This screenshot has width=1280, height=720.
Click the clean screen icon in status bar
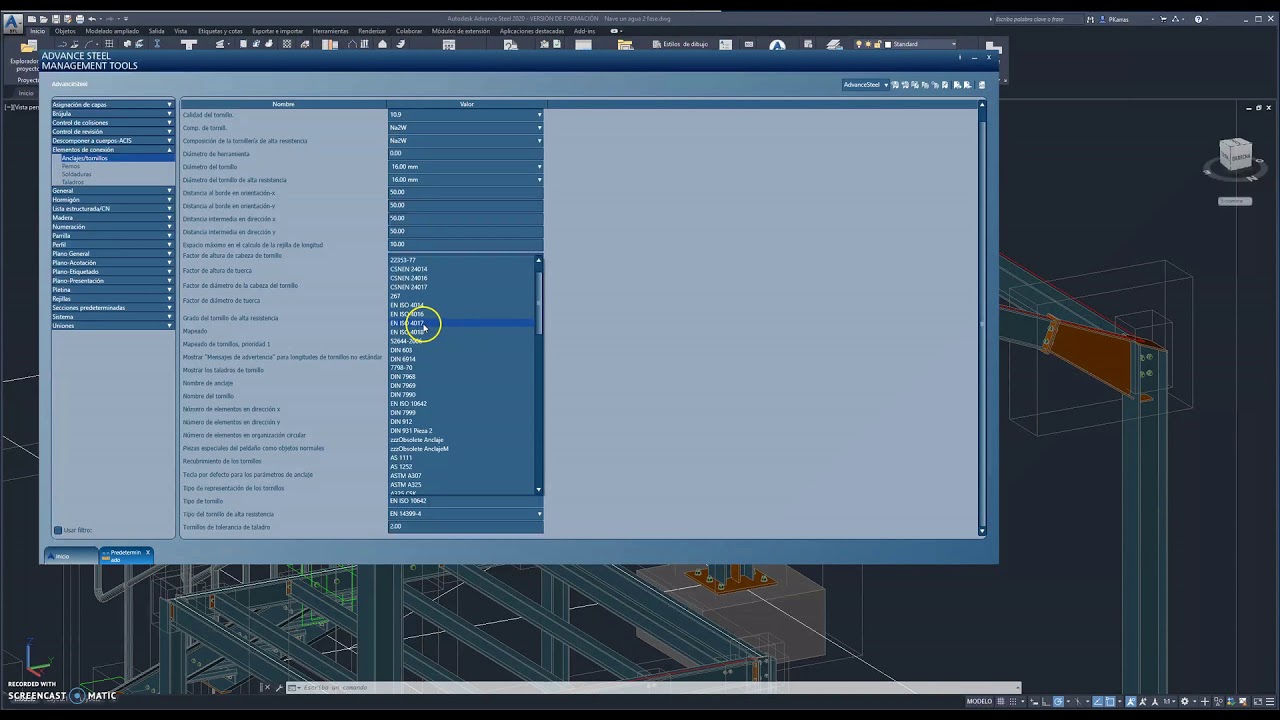coord(1258,701)
